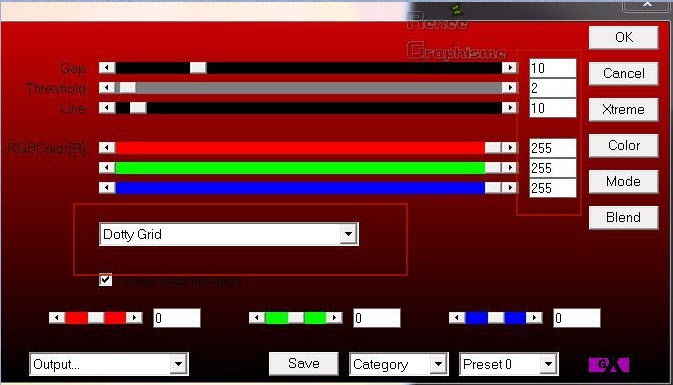The image size is (673, 385).
Task: Click the Gap value field showing 10
Action: (x=552, y=68)
